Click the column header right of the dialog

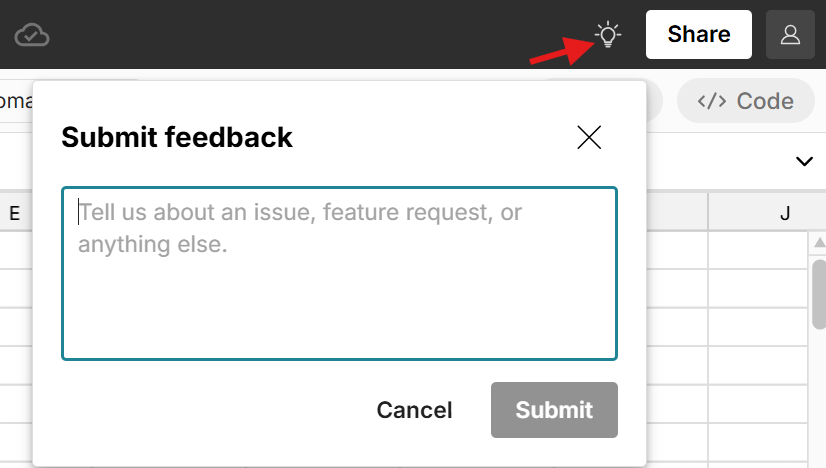pos(677,212)
